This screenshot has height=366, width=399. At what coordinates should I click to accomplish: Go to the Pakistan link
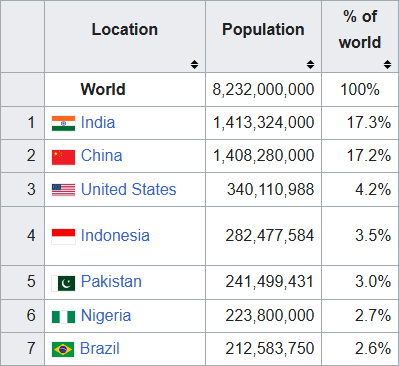point(111,281)
